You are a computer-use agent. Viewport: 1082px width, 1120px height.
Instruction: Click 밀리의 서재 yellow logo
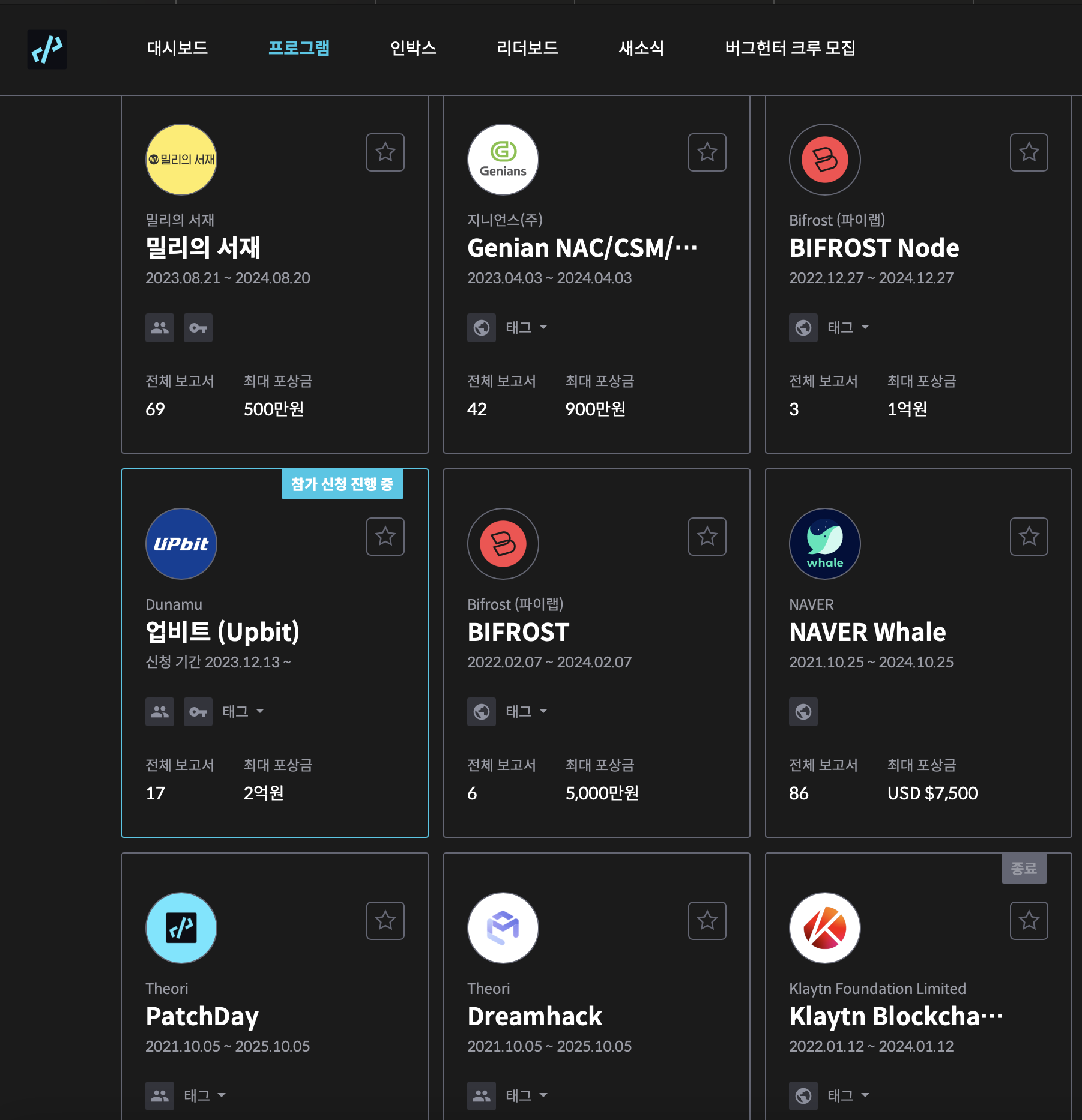[181, 160]
